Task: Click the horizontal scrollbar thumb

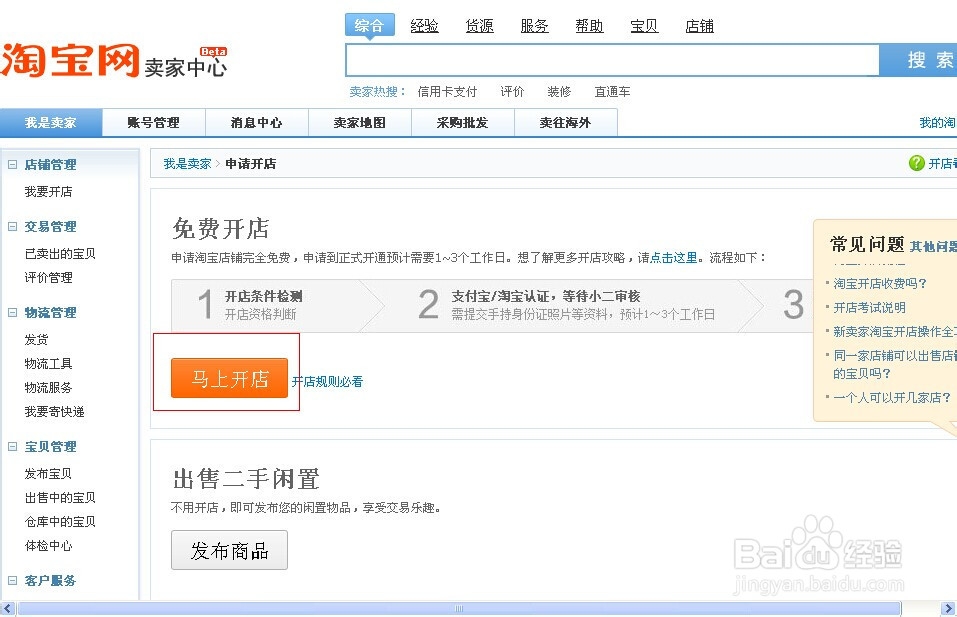Action: 459,608
